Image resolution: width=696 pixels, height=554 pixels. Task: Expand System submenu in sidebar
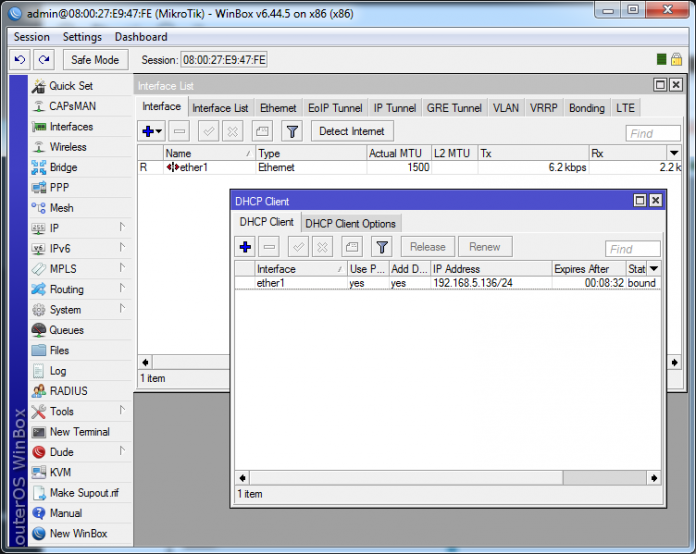pos(122,309)
